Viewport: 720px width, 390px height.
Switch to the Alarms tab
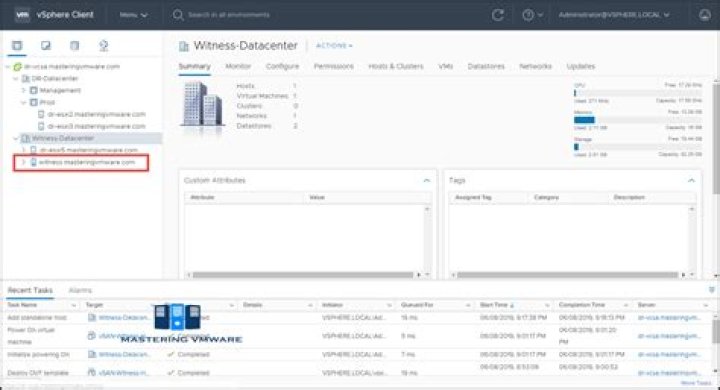(80, 290)
